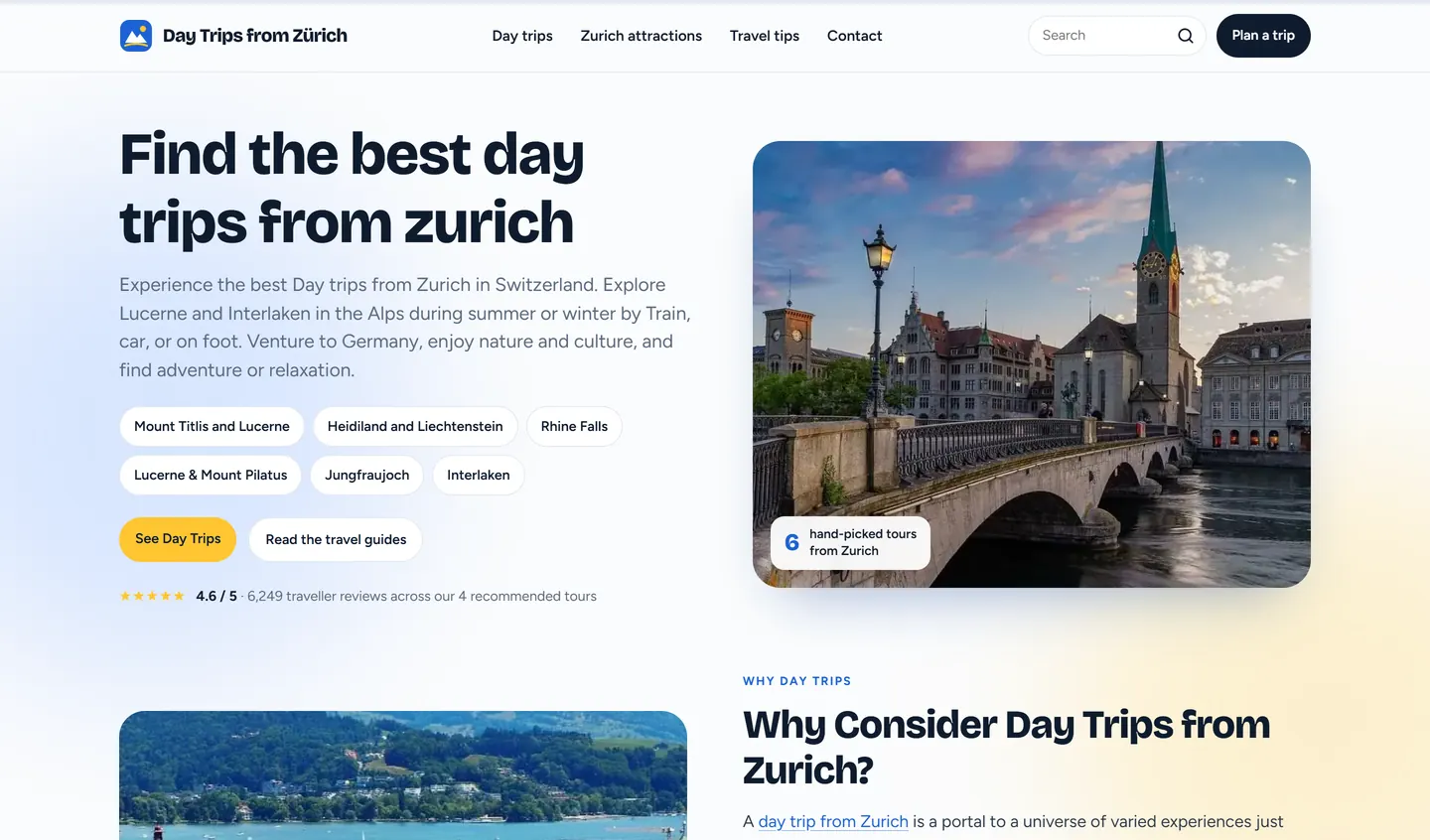Select the Interlaken chip

click(478, 475)
